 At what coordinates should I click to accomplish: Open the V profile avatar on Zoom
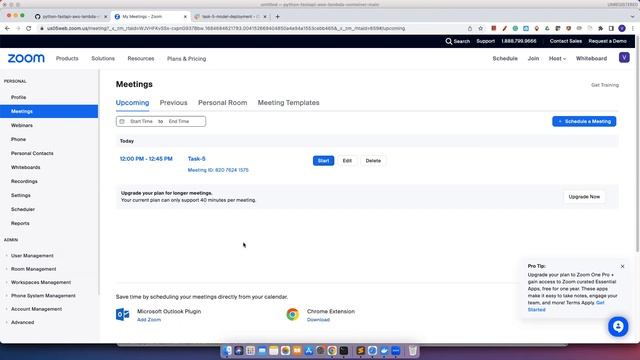pyautogui.click(x=624, y=58)
